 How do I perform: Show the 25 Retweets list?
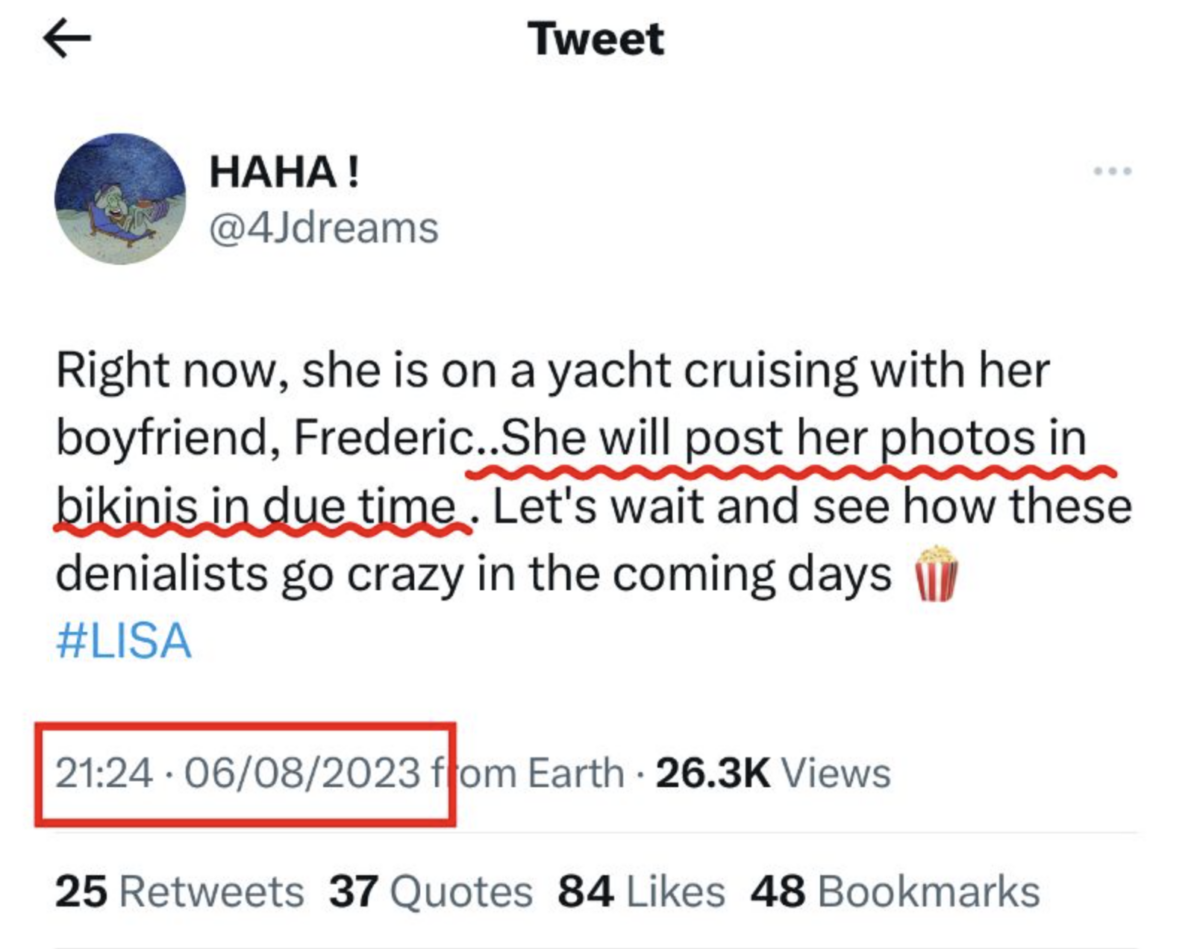179,891
